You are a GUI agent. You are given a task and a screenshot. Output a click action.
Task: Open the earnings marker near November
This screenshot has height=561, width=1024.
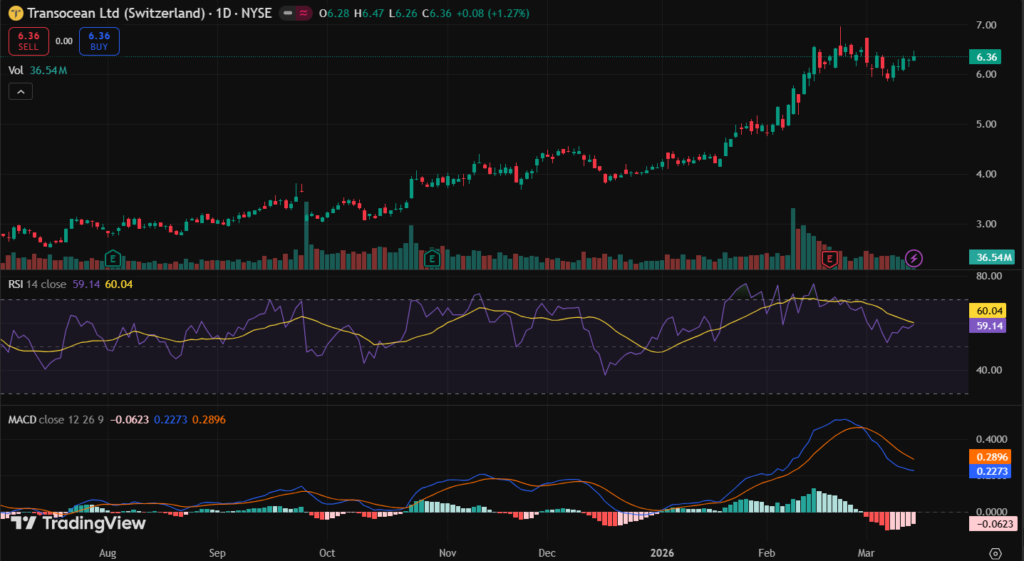432,258
